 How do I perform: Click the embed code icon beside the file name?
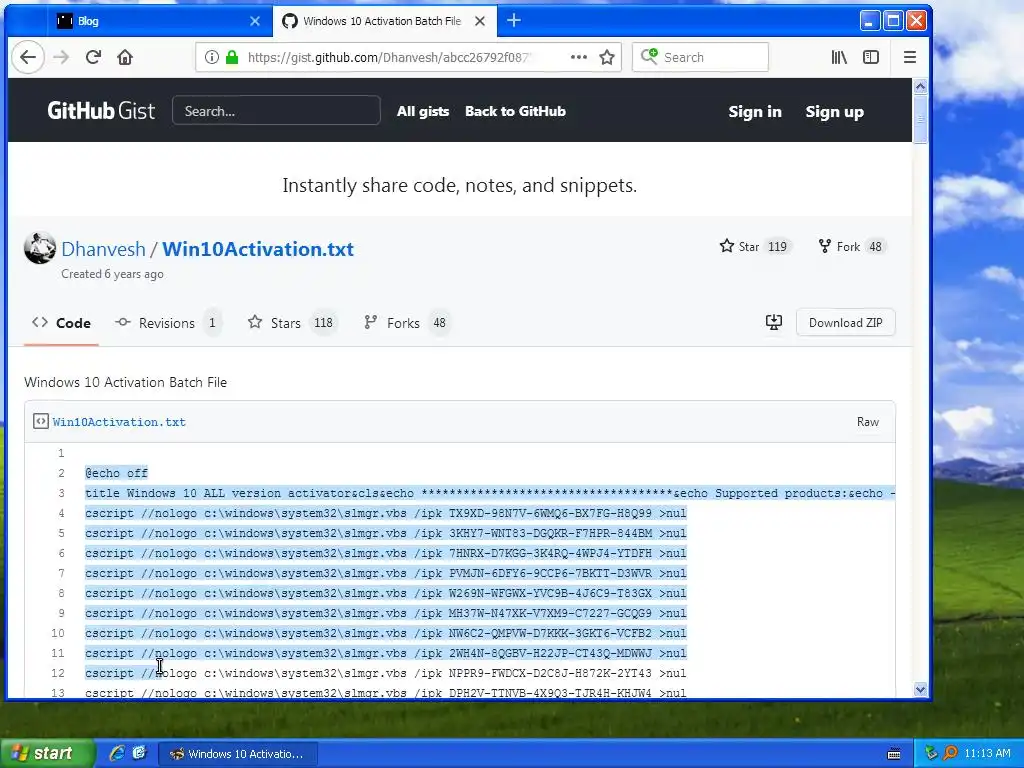tap(40, 421)
